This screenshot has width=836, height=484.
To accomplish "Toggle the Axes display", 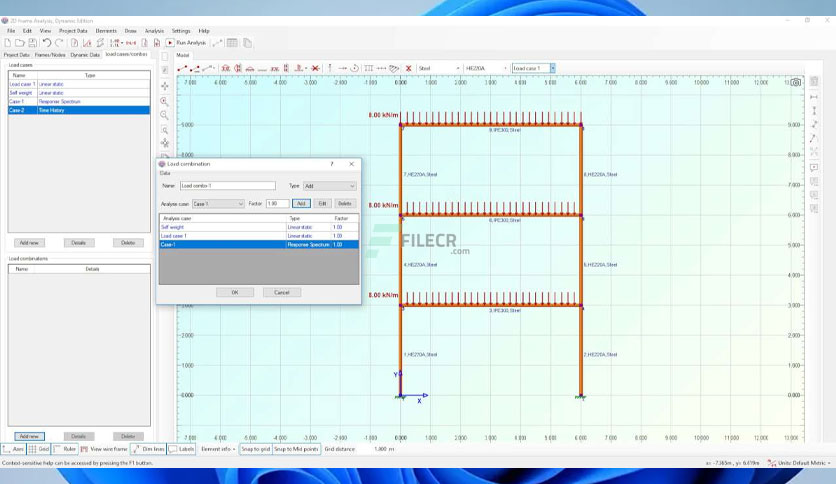I will point(13,449).
